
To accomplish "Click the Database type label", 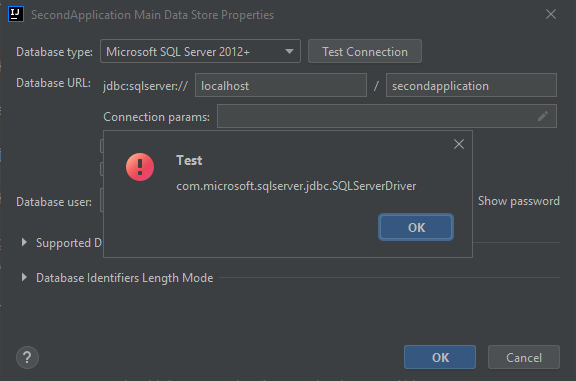I will click(54, 52).
